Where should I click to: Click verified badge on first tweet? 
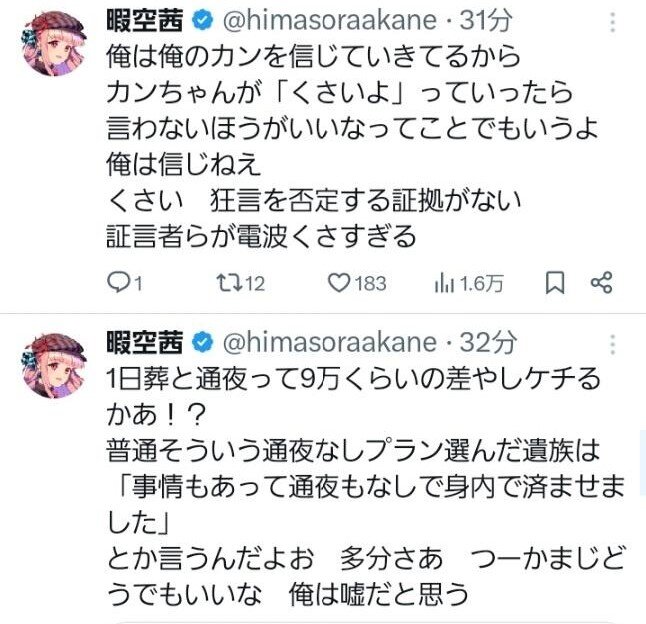point(203,21)
